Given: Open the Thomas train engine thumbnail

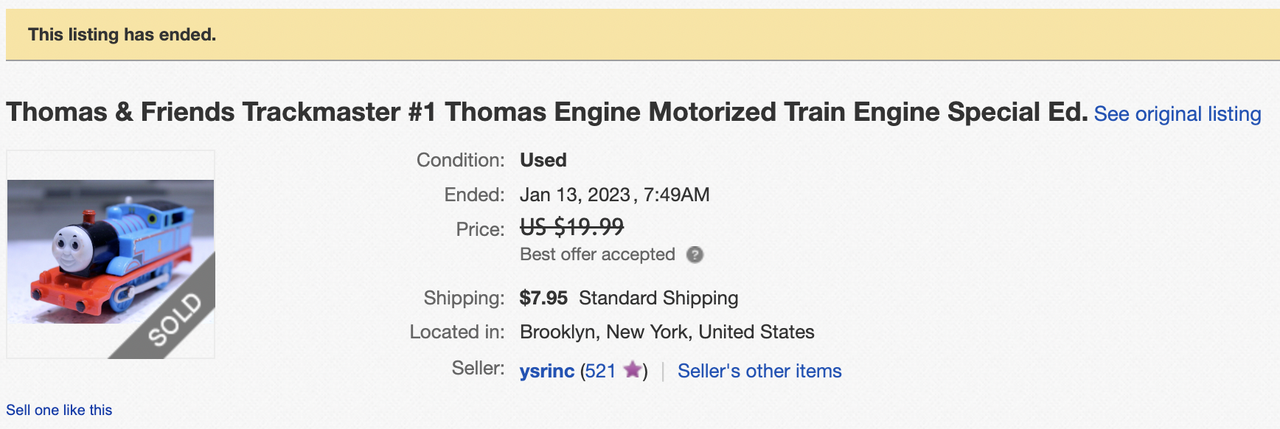Looking at the screenshot, I should coord(111,254).
